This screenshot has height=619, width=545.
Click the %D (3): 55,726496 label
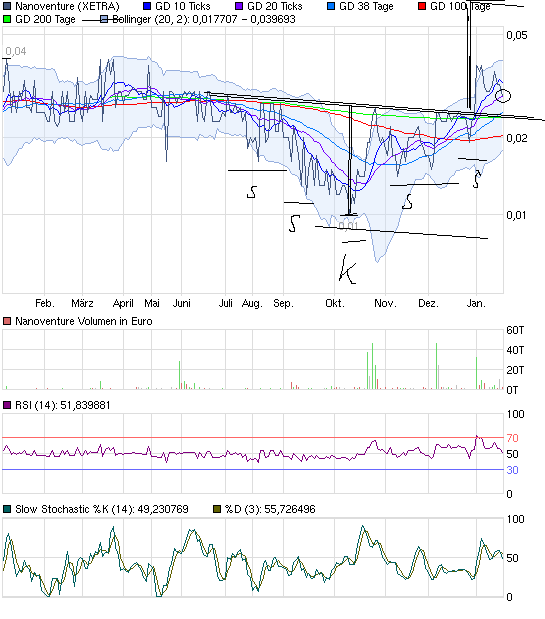pos(270,509)
